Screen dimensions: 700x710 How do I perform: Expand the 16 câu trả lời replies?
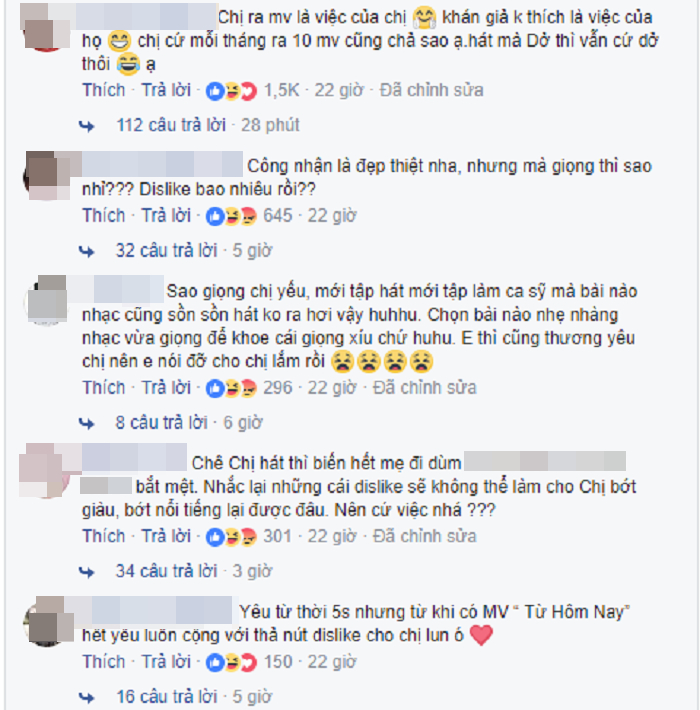166,696
